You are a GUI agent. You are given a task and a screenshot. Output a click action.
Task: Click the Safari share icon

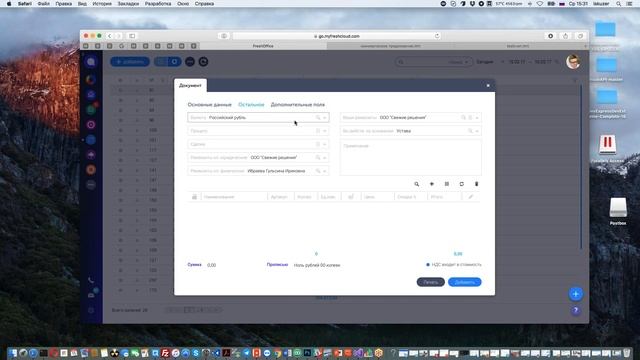[565, 36]
